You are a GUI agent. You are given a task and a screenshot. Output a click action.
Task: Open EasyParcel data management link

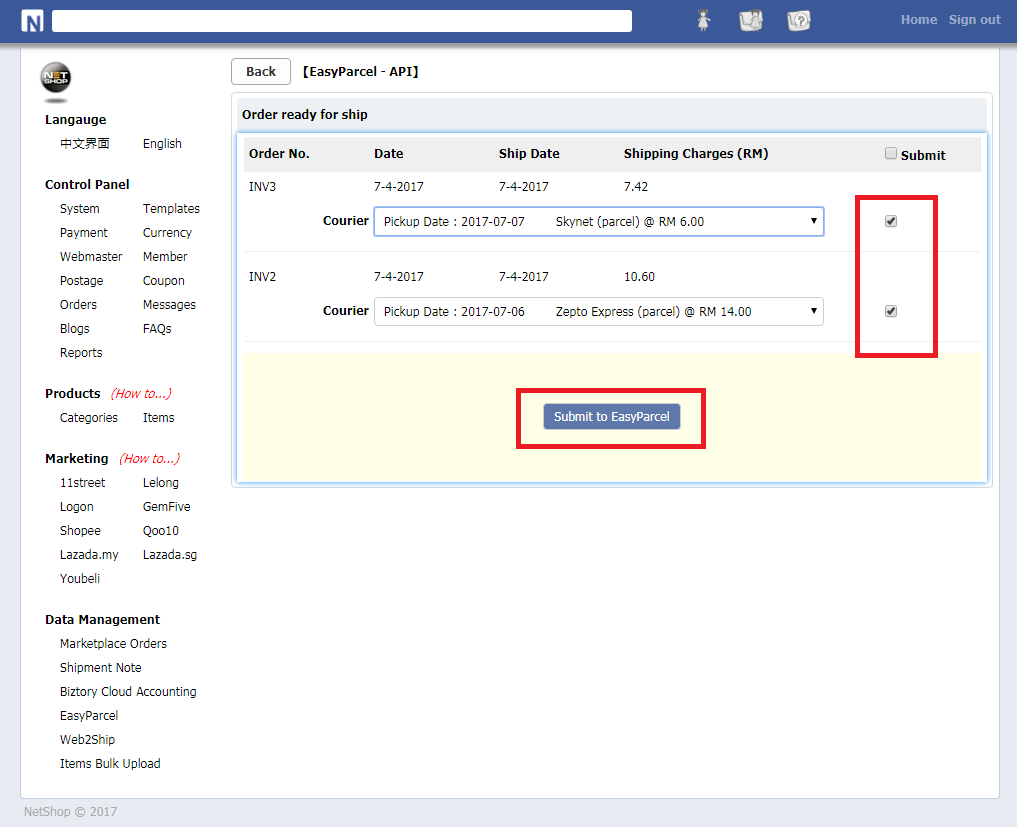pos(89,715)
